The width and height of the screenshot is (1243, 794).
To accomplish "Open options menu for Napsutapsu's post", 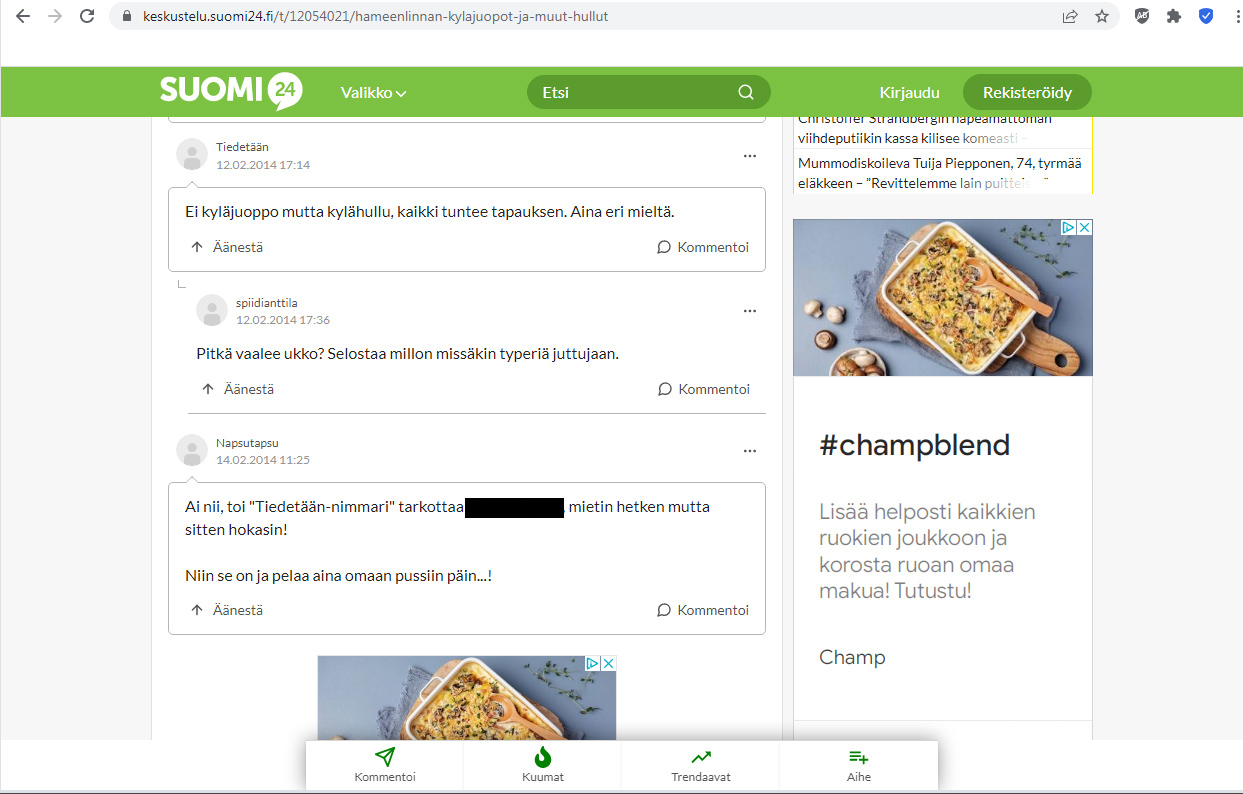I will [750, 451].
